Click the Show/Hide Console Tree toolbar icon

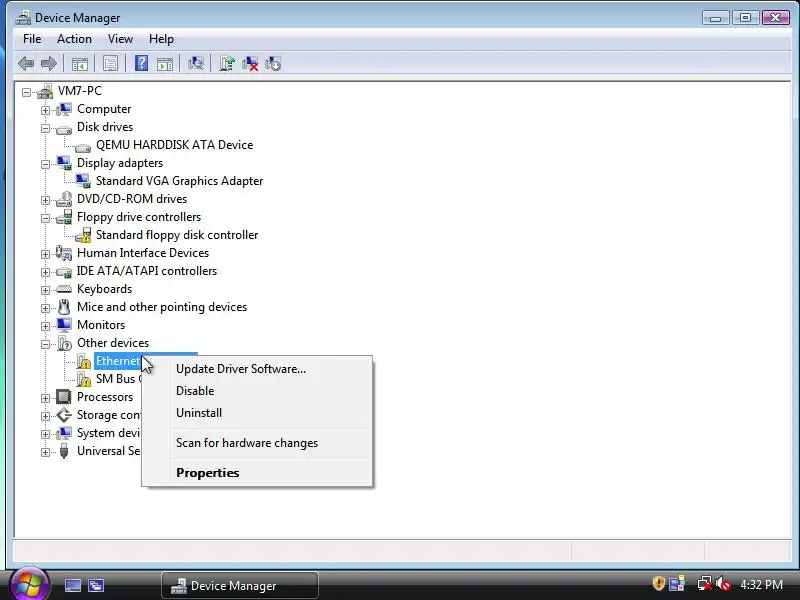[80, 64]
